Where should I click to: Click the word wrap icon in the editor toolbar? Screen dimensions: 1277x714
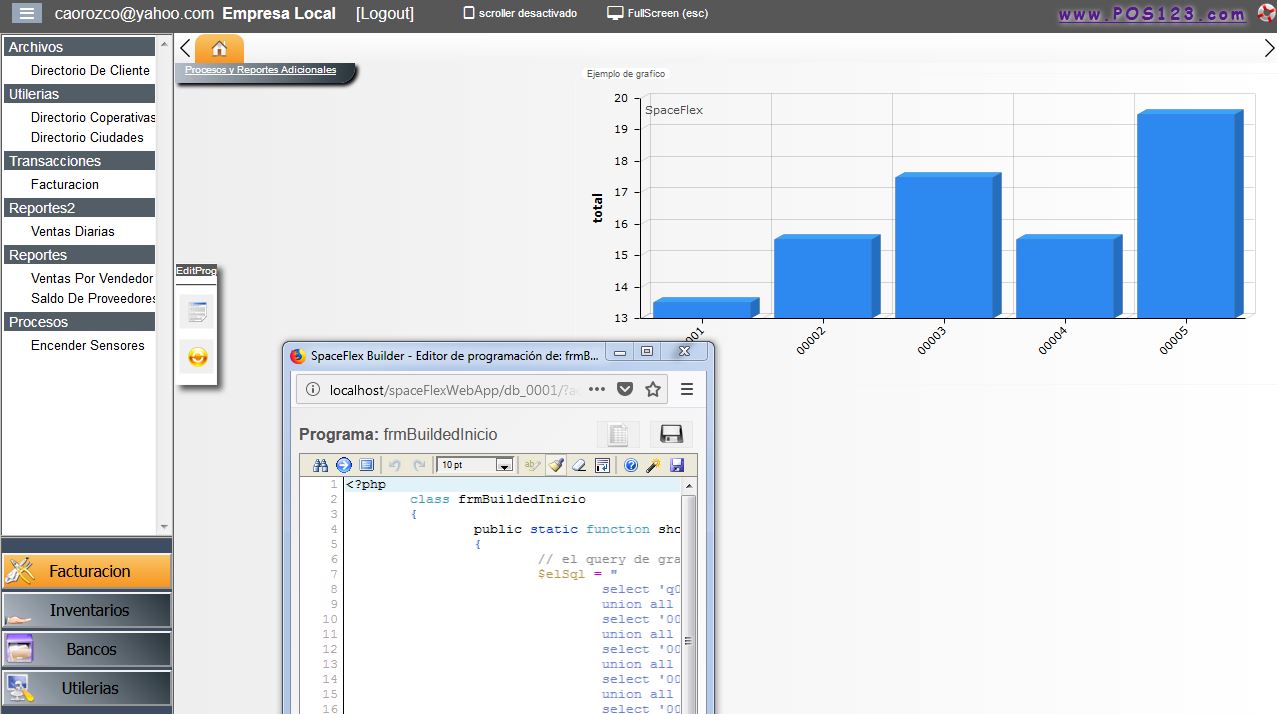[602, 465]
